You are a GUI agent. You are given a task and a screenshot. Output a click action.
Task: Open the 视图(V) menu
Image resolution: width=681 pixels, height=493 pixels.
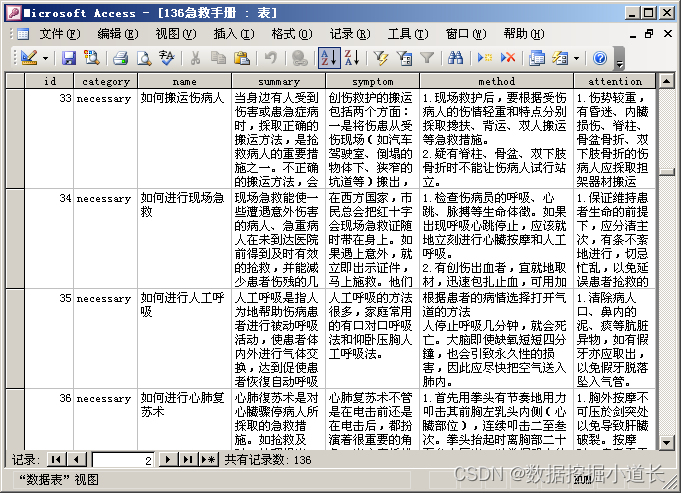pyautogui.click(x=176, y=34)
